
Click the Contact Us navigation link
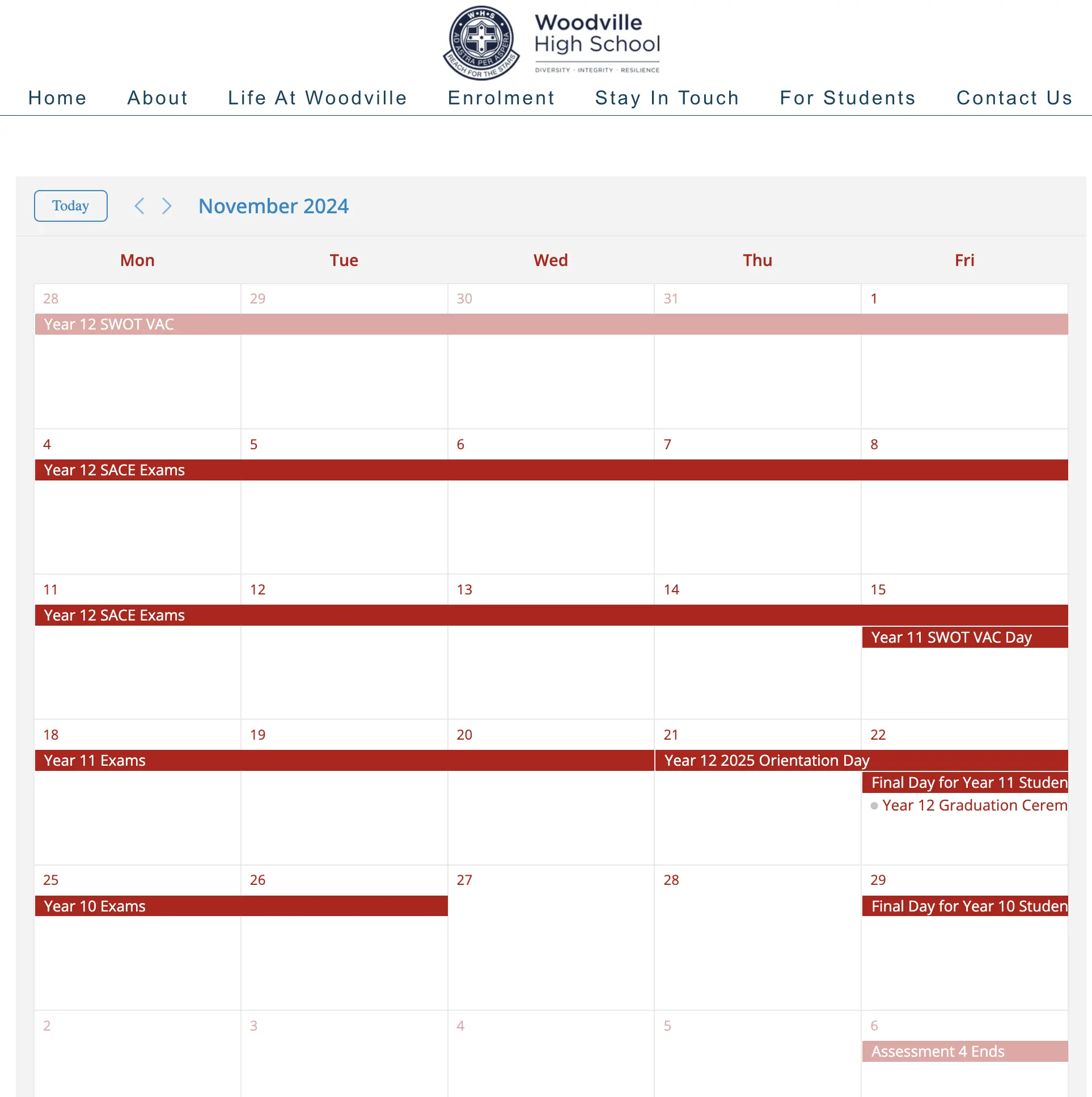click(x=1013, y=98)
